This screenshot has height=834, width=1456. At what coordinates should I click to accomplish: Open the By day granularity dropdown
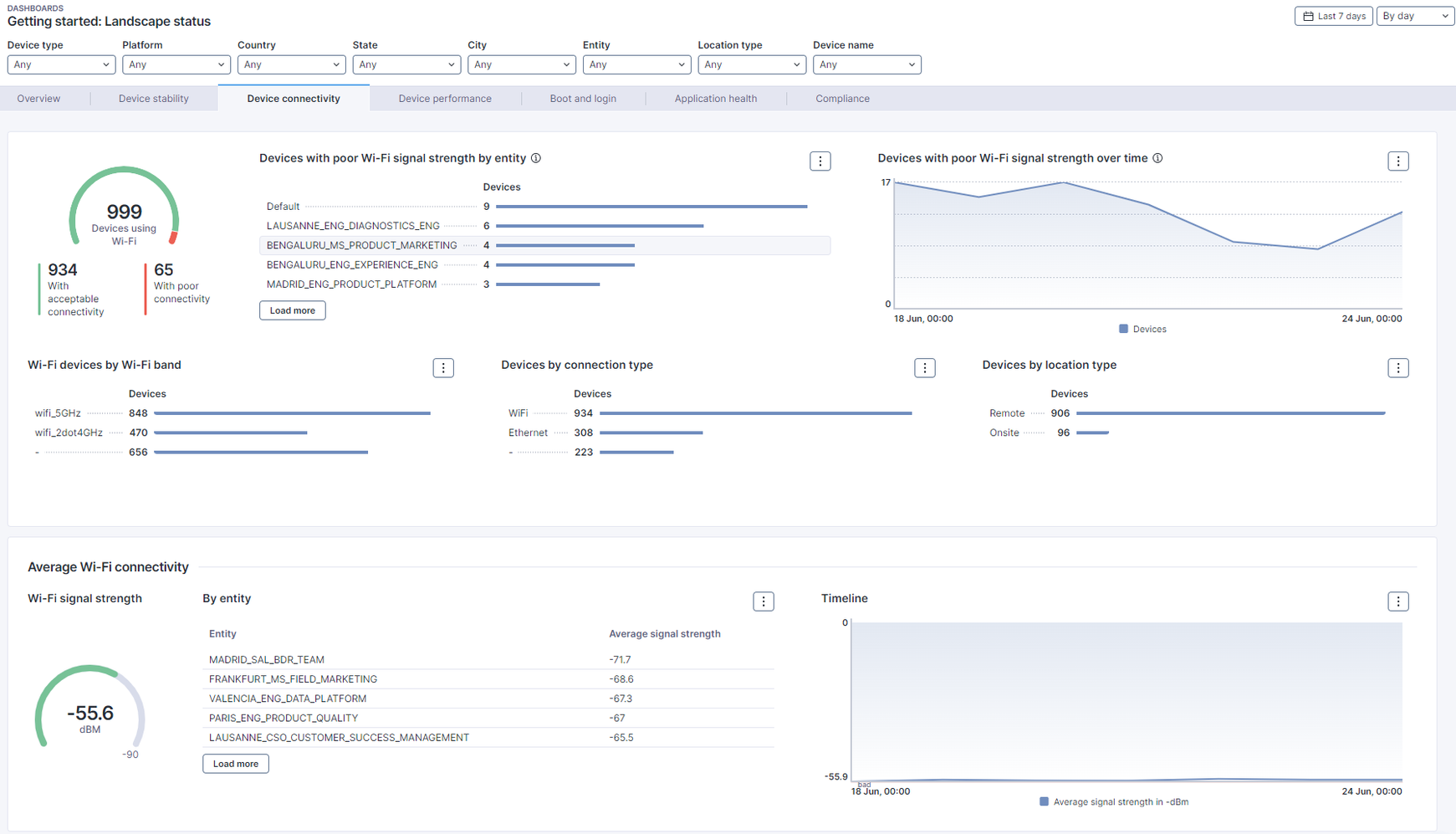point(1415,16)
